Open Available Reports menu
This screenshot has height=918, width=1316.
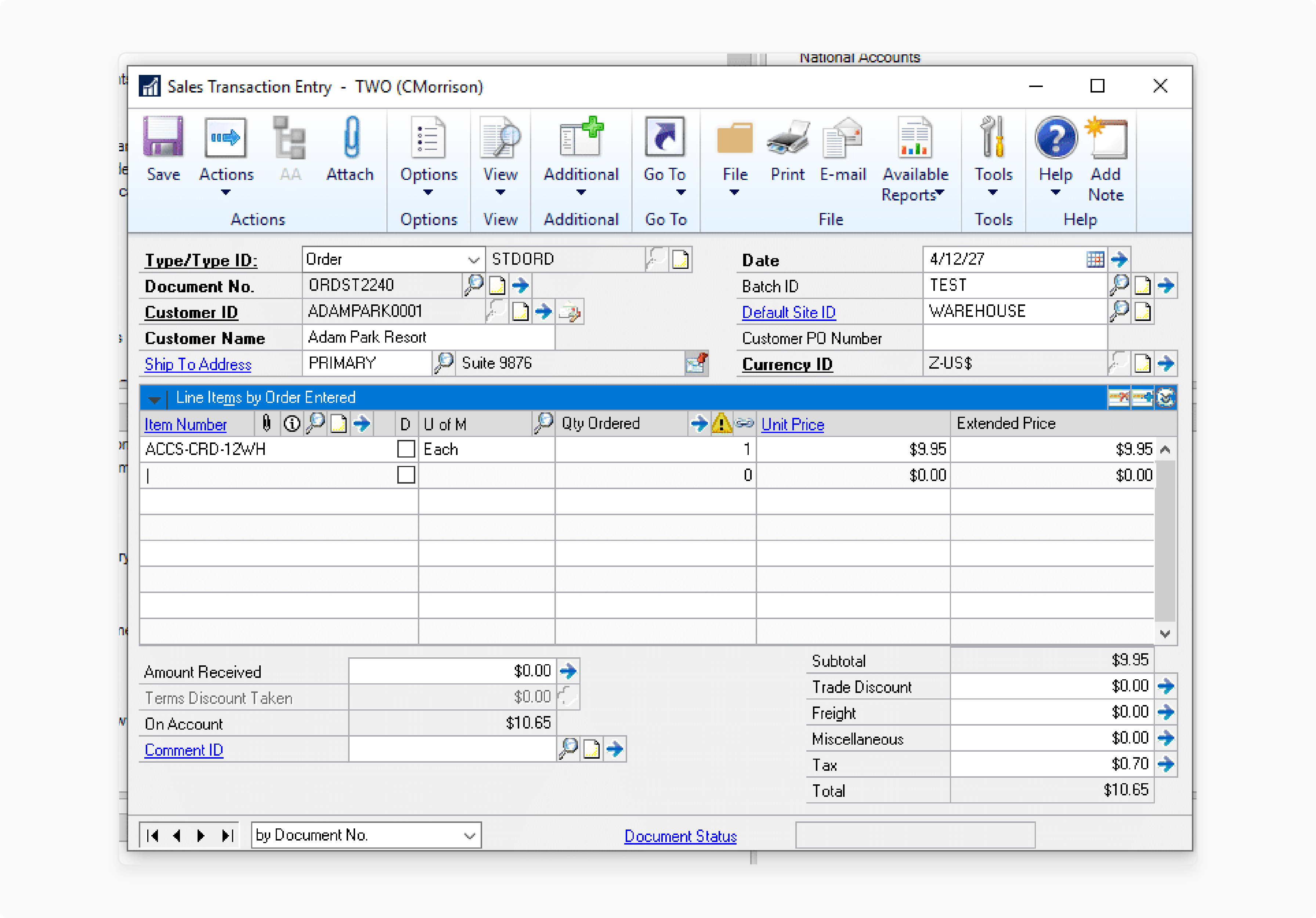(915, 159)
